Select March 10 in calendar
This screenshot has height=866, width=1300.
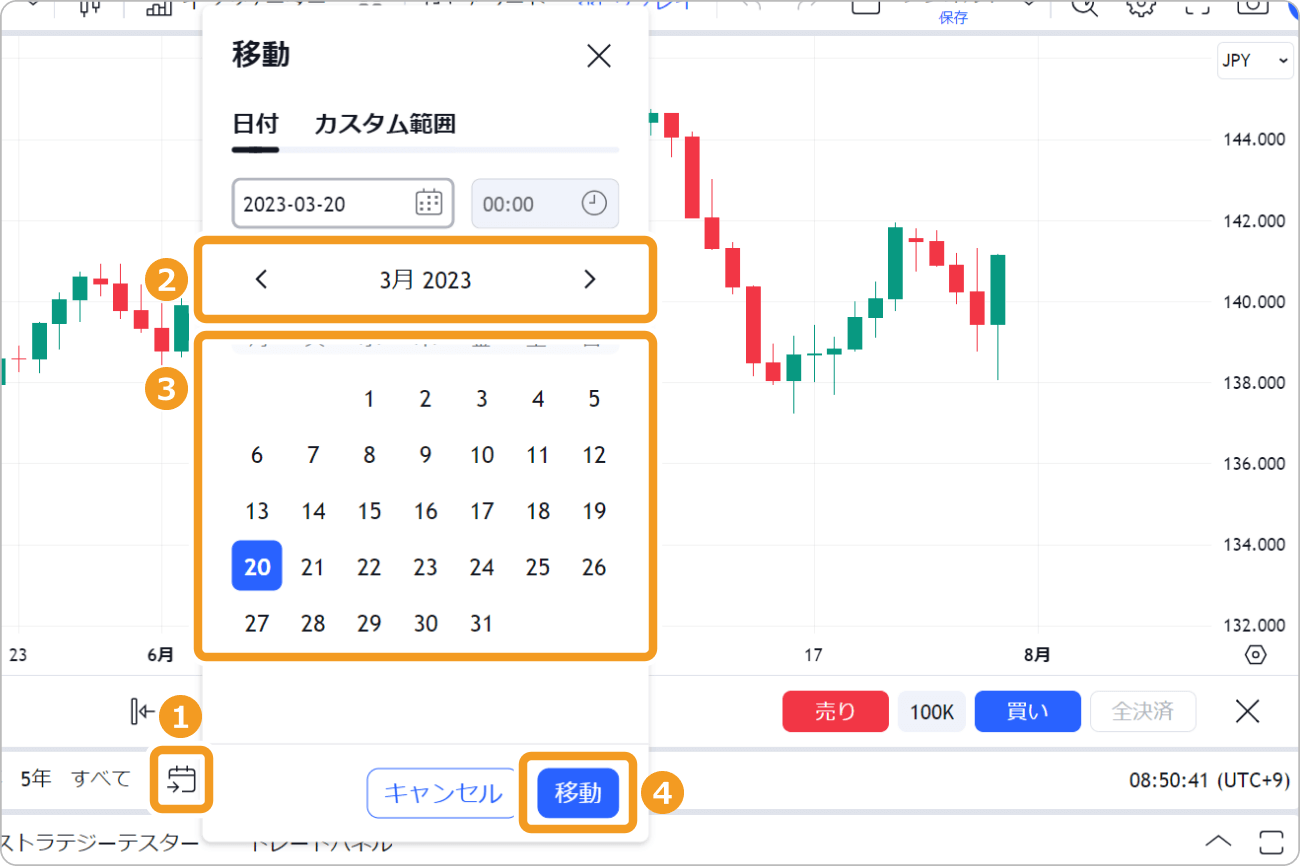482,456
